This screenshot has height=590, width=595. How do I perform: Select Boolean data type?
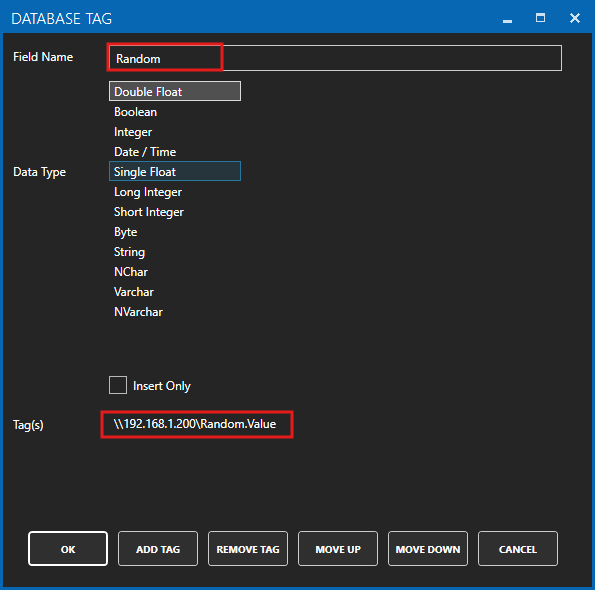click(x=175, y=112)
